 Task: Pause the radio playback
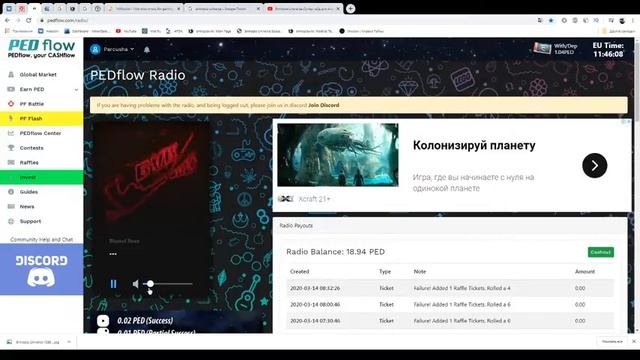pos(113,284)
